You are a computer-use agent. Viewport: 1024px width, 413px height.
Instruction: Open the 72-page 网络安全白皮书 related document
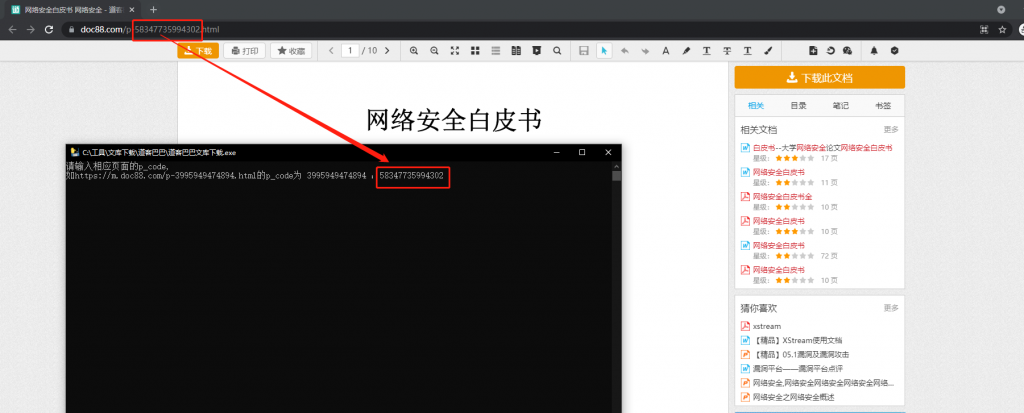[x=778, y=245]
